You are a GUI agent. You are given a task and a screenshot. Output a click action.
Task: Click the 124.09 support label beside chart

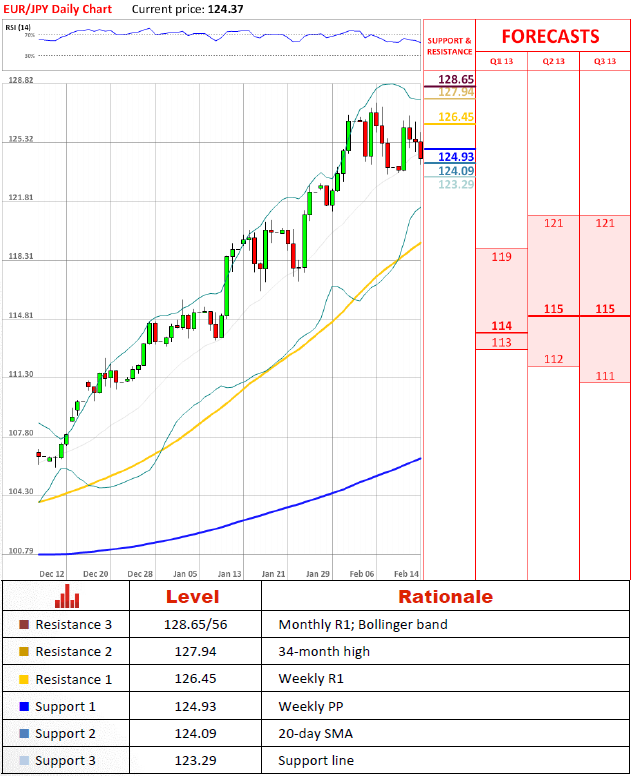point(456,171)
